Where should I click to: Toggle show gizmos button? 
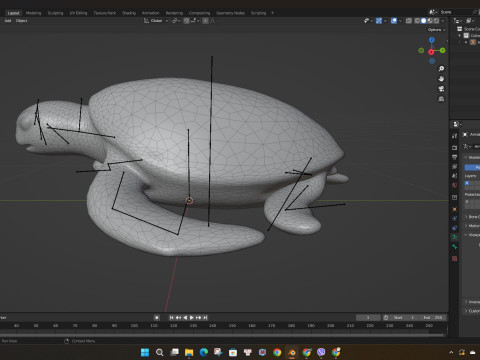tap(379, 21)
